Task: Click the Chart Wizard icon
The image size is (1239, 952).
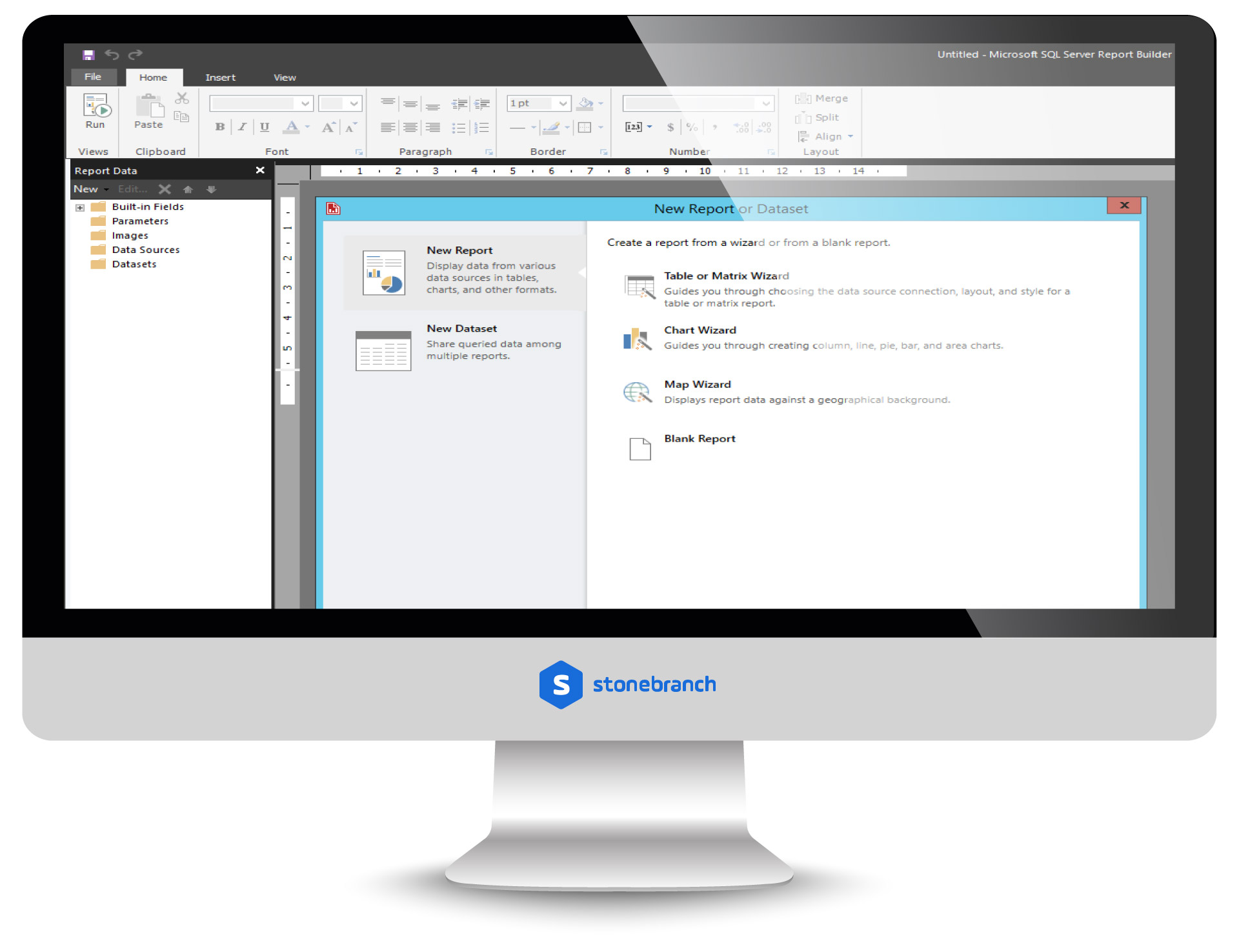Action: point(639,339)
